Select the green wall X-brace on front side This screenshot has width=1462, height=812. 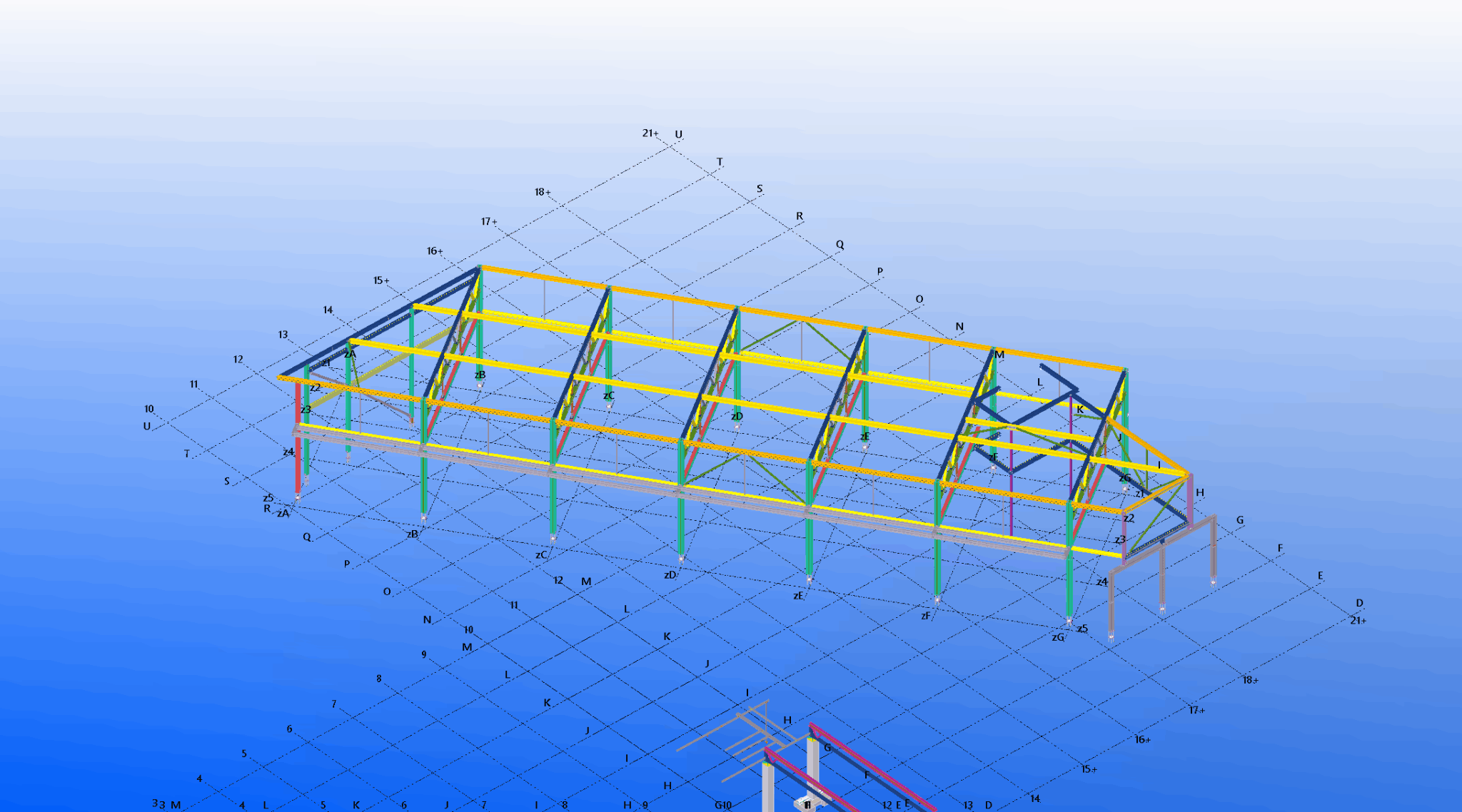point(714,469)
